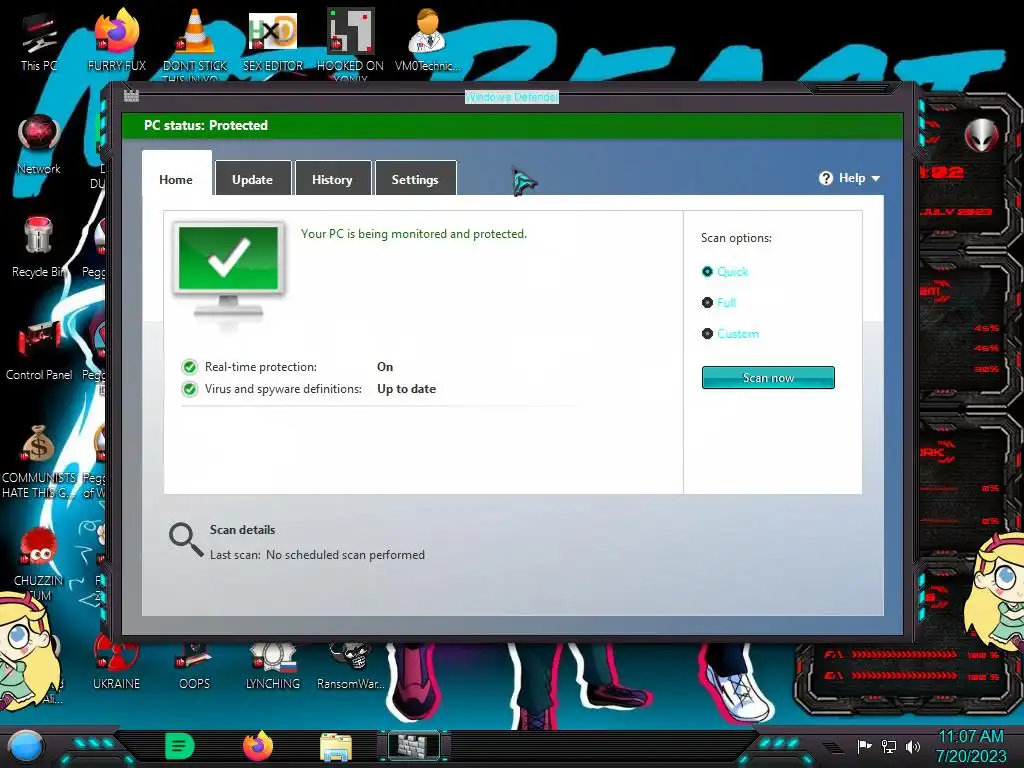
Task: Click the Help question mark icon
Action: pos(825,178)
